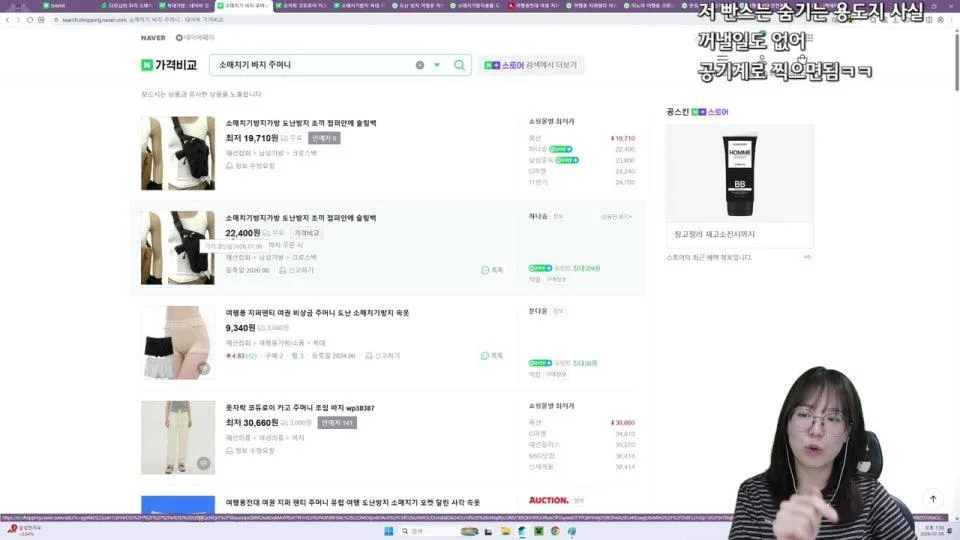Click the 4.83 star rating on the 9,340원 item
The width and height of the screenshot is (960, 540).
pyautogui.click(x=241, y=356)
